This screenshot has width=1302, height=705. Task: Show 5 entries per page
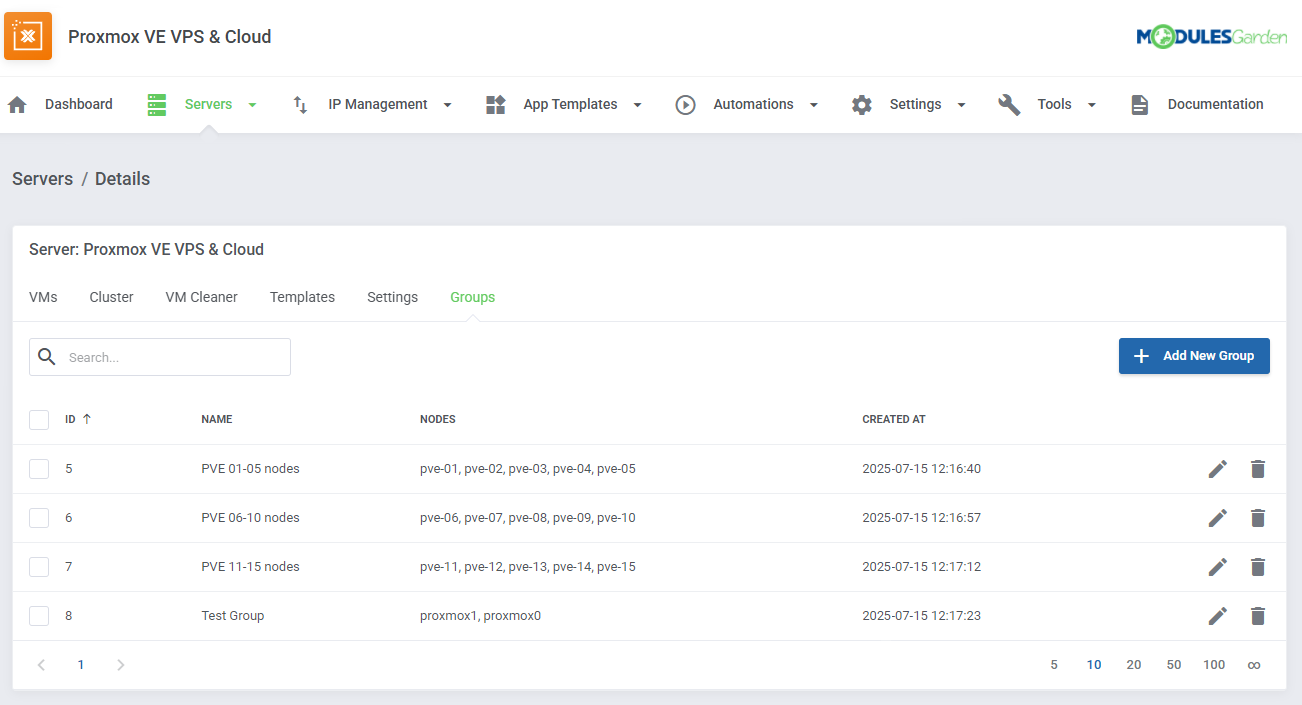pos(1054,665)
